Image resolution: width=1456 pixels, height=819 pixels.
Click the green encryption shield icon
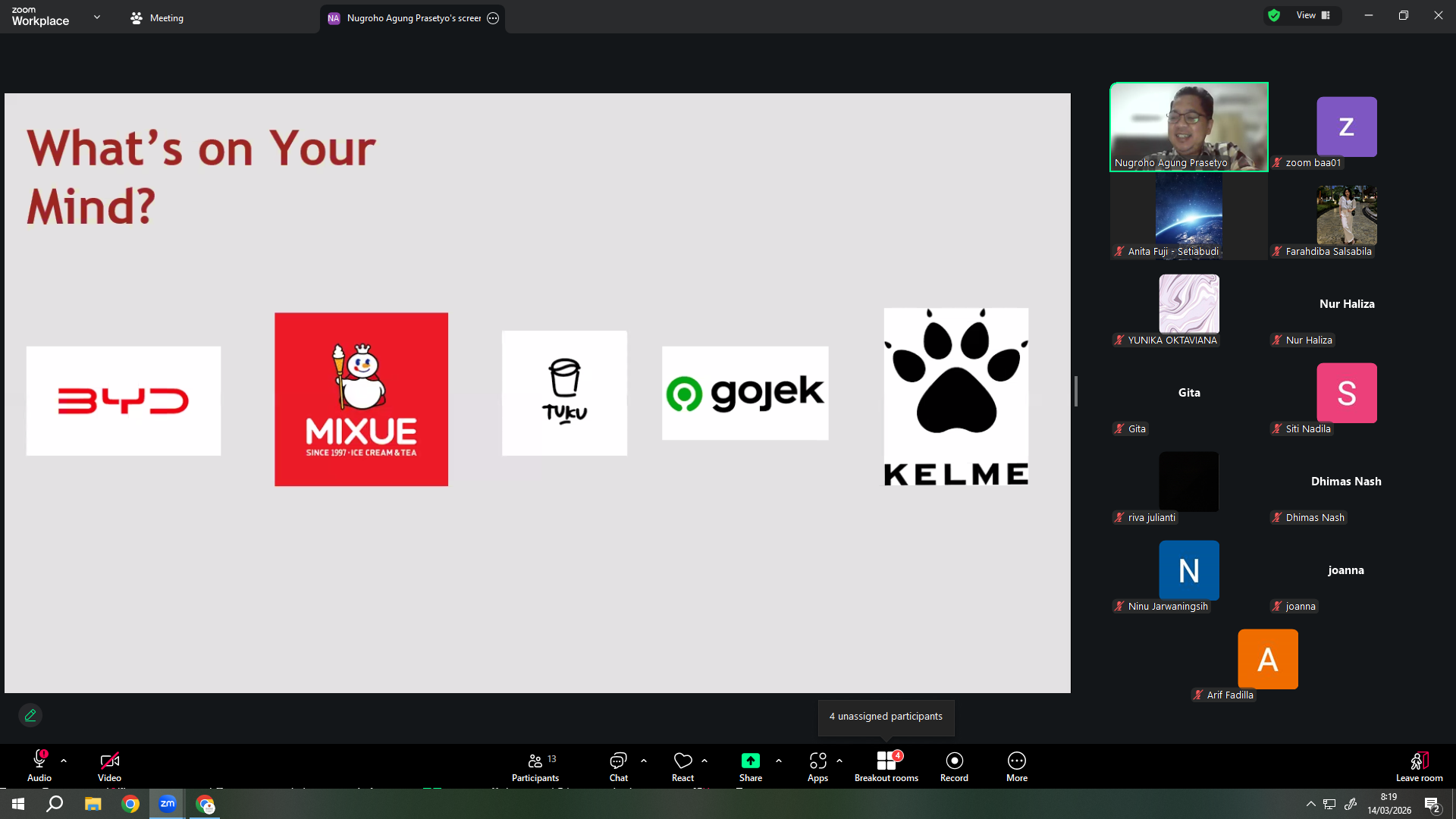tap(1274, 15)
